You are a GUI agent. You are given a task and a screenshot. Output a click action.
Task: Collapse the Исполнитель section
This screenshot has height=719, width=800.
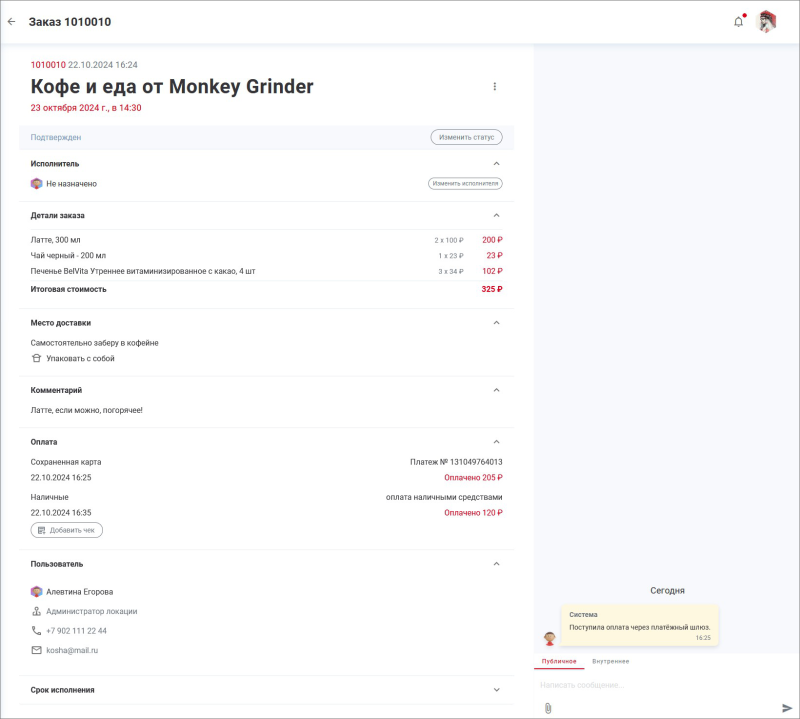tap(496, 164)
